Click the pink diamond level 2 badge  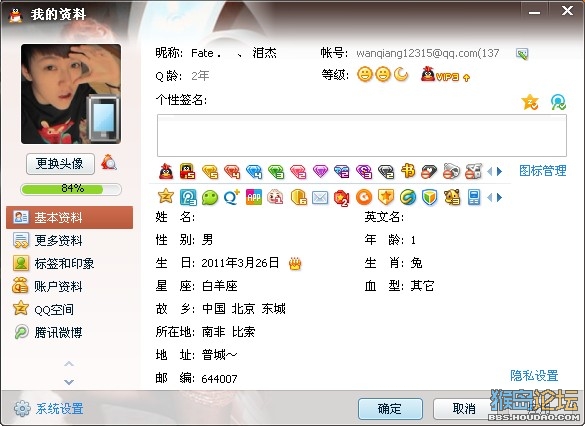point(298,172)
